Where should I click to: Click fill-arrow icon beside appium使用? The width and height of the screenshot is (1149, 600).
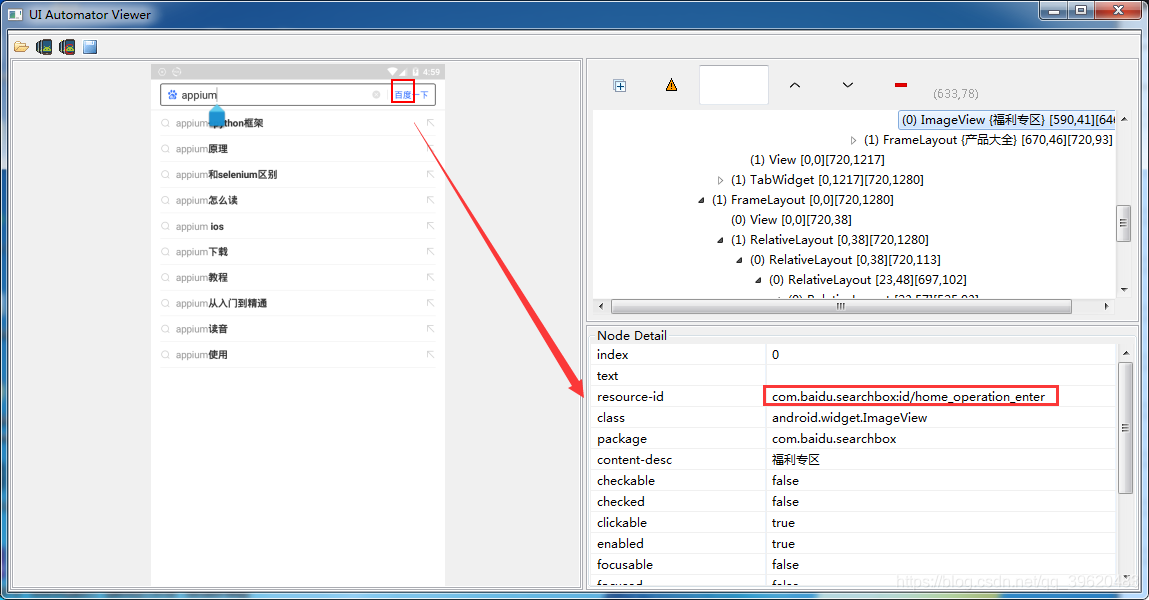click(x=430, y=354)
